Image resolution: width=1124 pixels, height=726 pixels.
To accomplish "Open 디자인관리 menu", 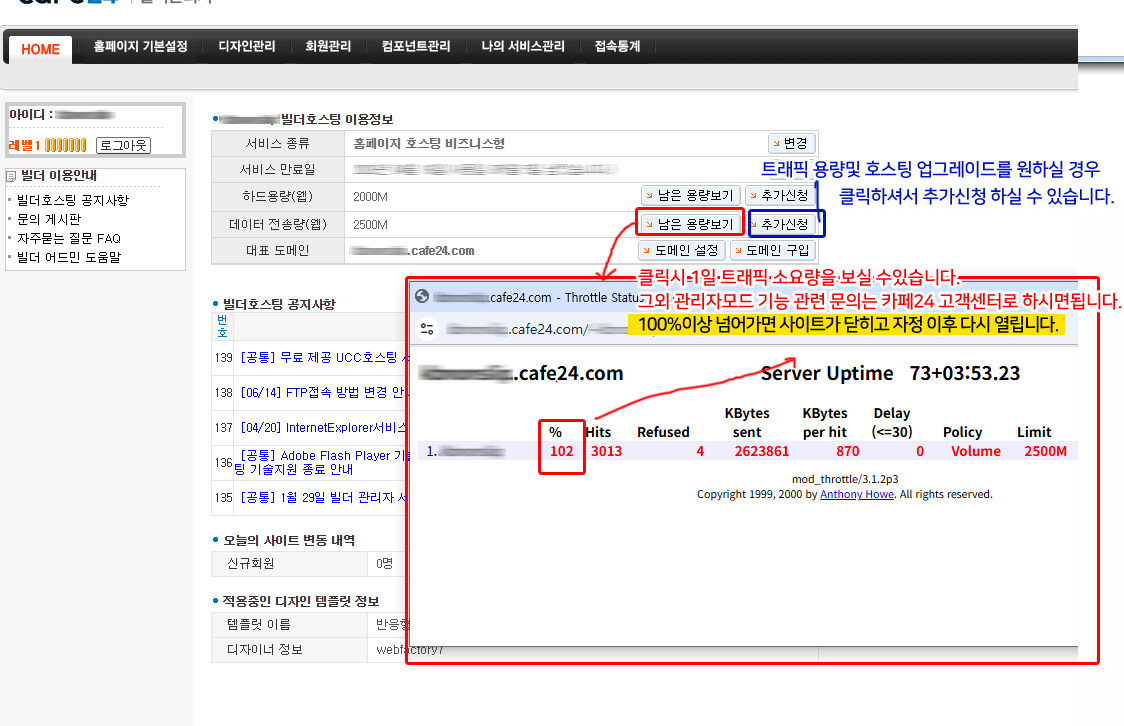I will click(247, 47).
